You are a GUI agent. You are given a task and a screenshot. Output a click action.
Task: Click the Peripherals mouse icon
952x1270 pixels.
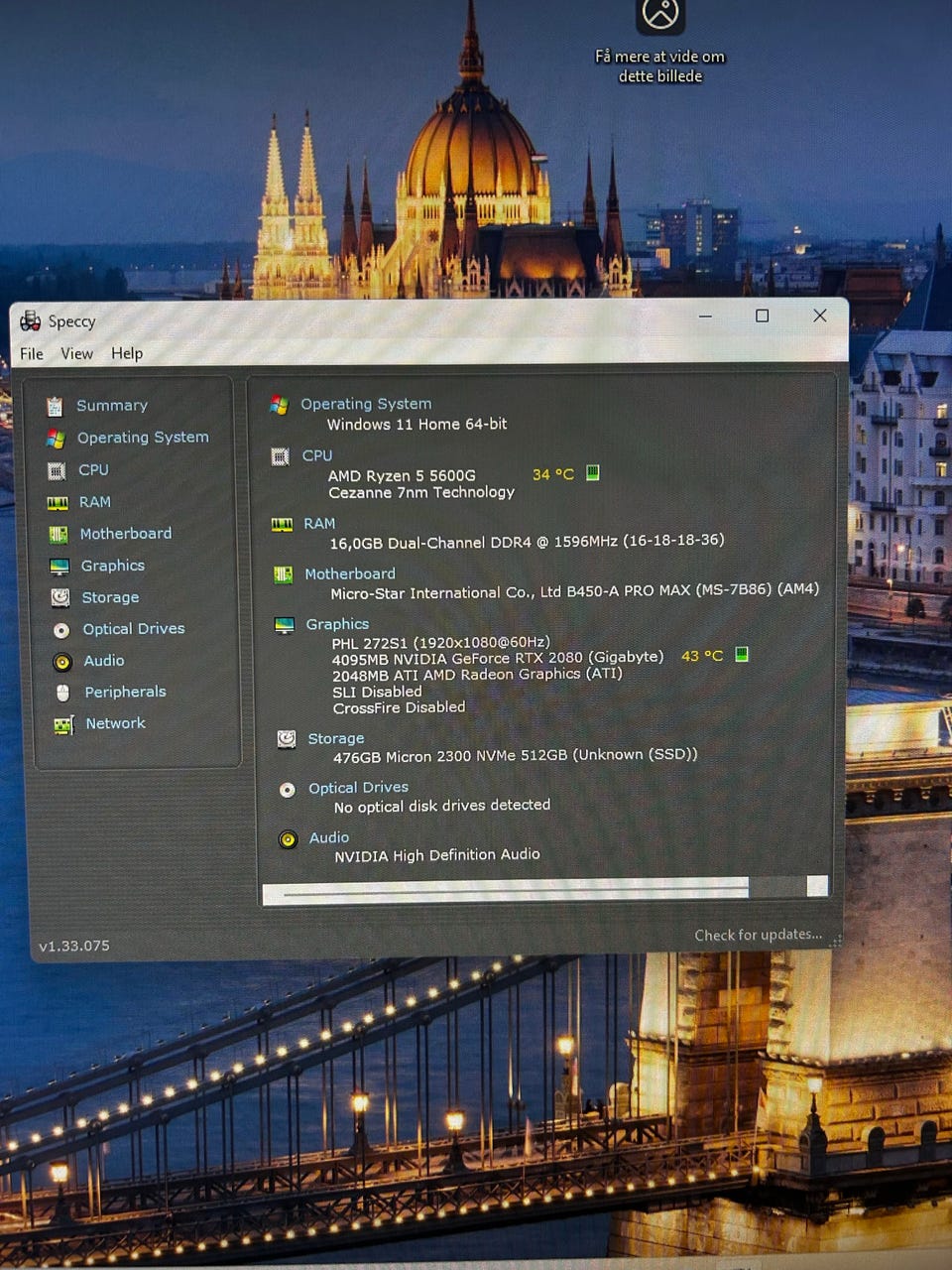tap(62, 693)
